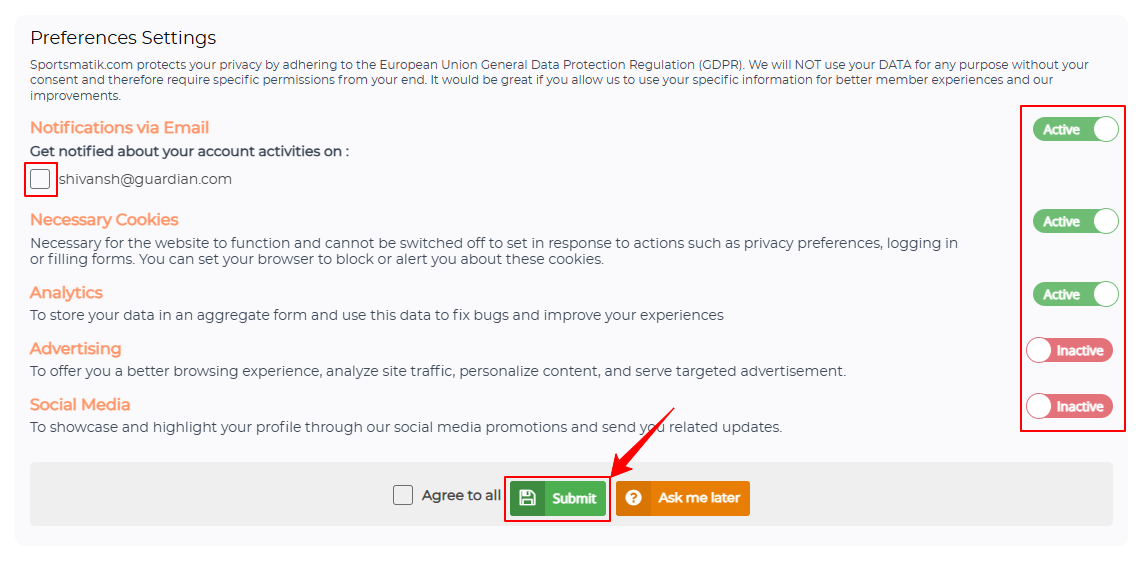This screenshot has width=1143, height=561.
Task: Activate the Social Media toggle
Action: pos(1069,407)
